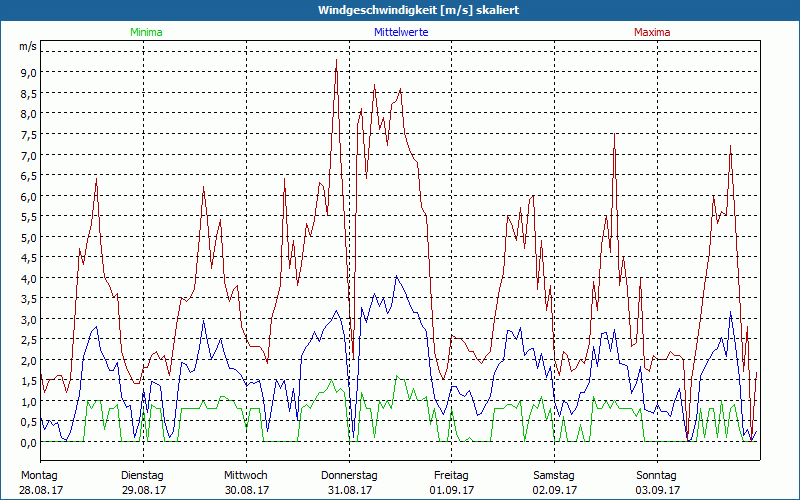800x500 pixels.
Task: Click the 5,5 y-axis value
Action: (29, 217)
